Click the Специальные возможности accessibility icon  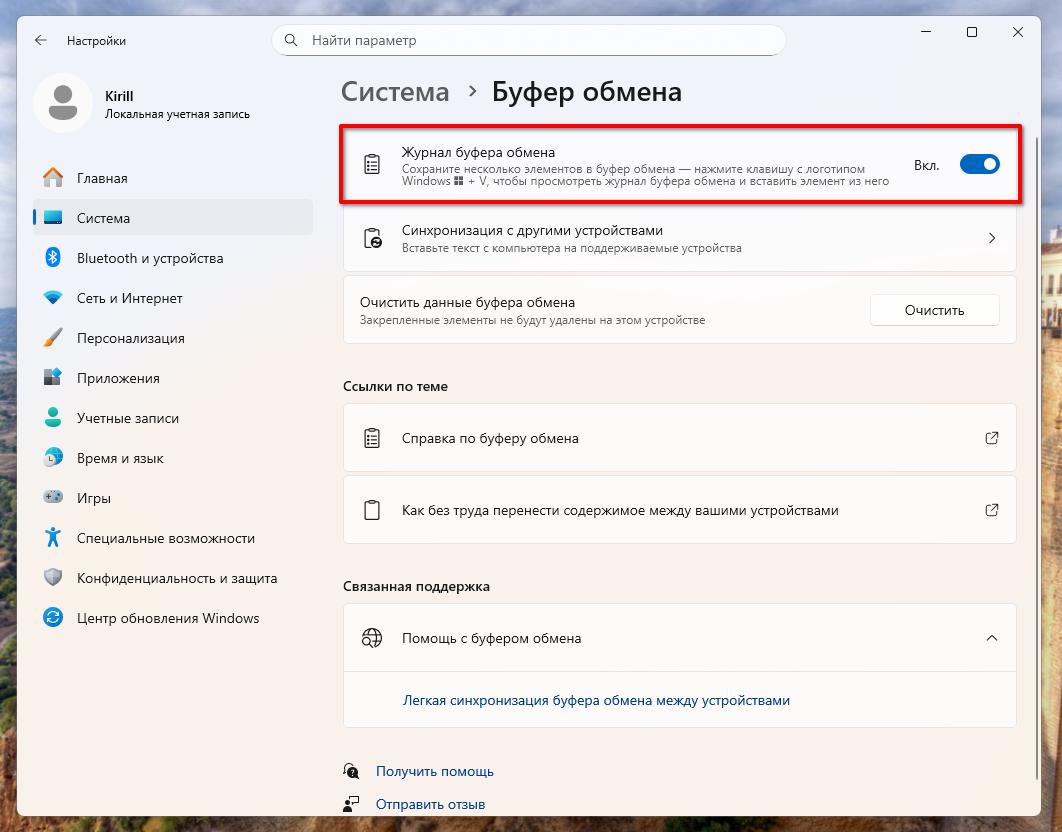(x=54, y=538)
